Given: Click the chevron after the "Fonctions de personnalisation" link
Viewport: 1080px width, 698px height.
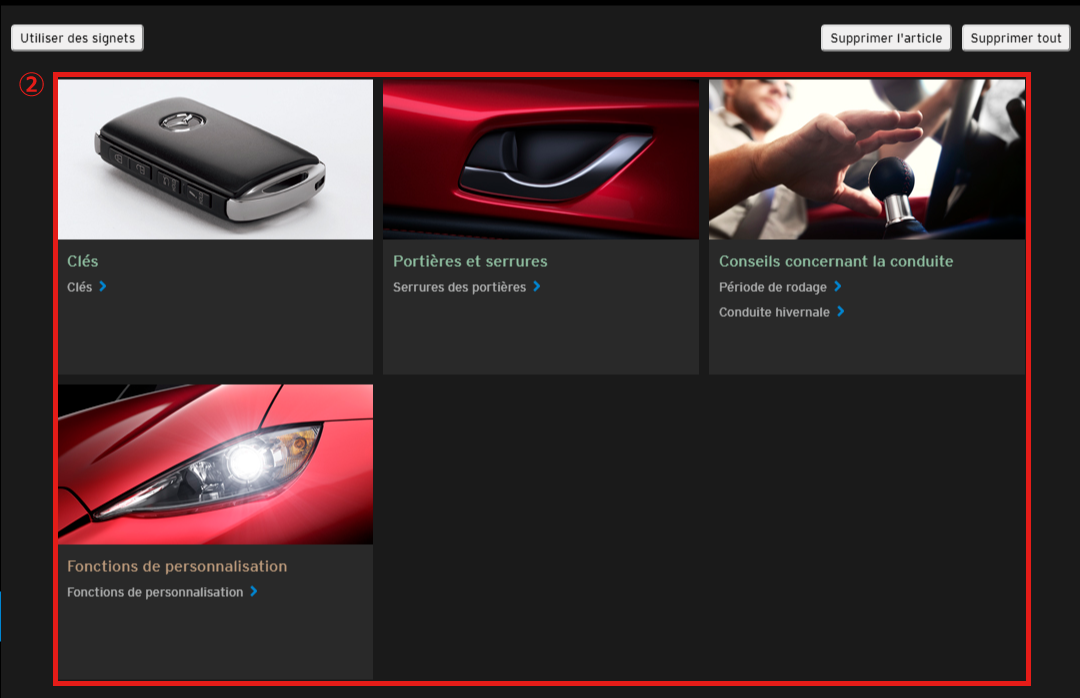Looking at the screenshot, I should coord(254,591).
